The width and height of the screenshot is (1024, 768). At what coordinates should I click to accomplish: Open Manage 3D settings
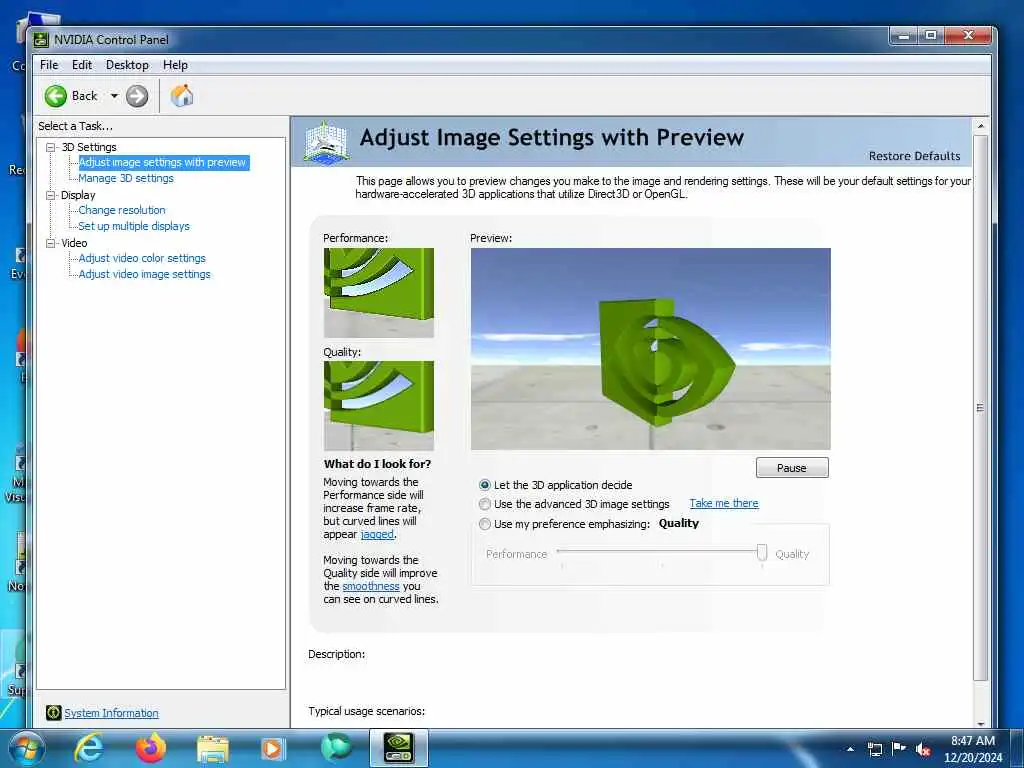(x=126, y=178)
